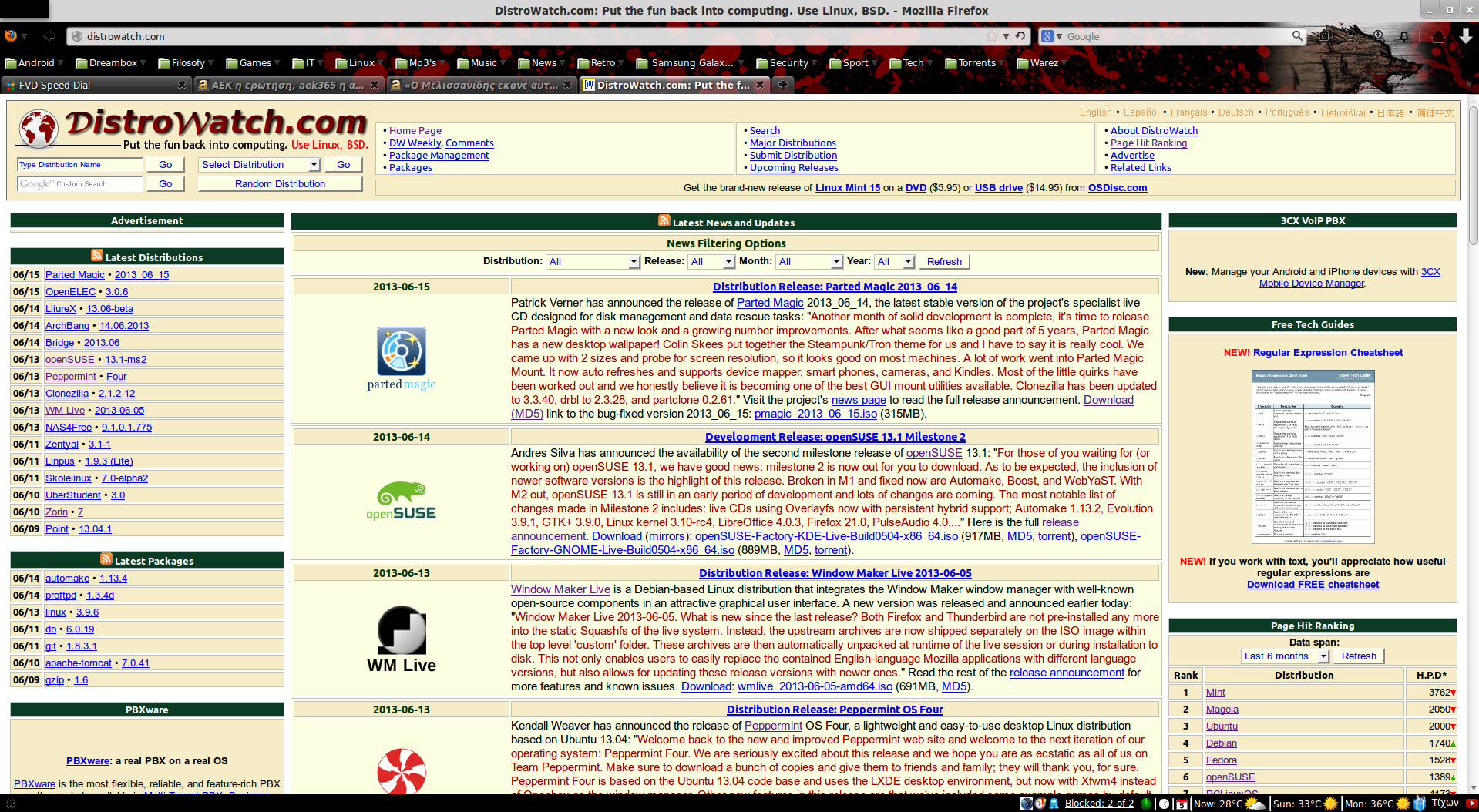Open the downloads arrow icon
Screen dimensions: 1479x812
(x=1465, y=36)
